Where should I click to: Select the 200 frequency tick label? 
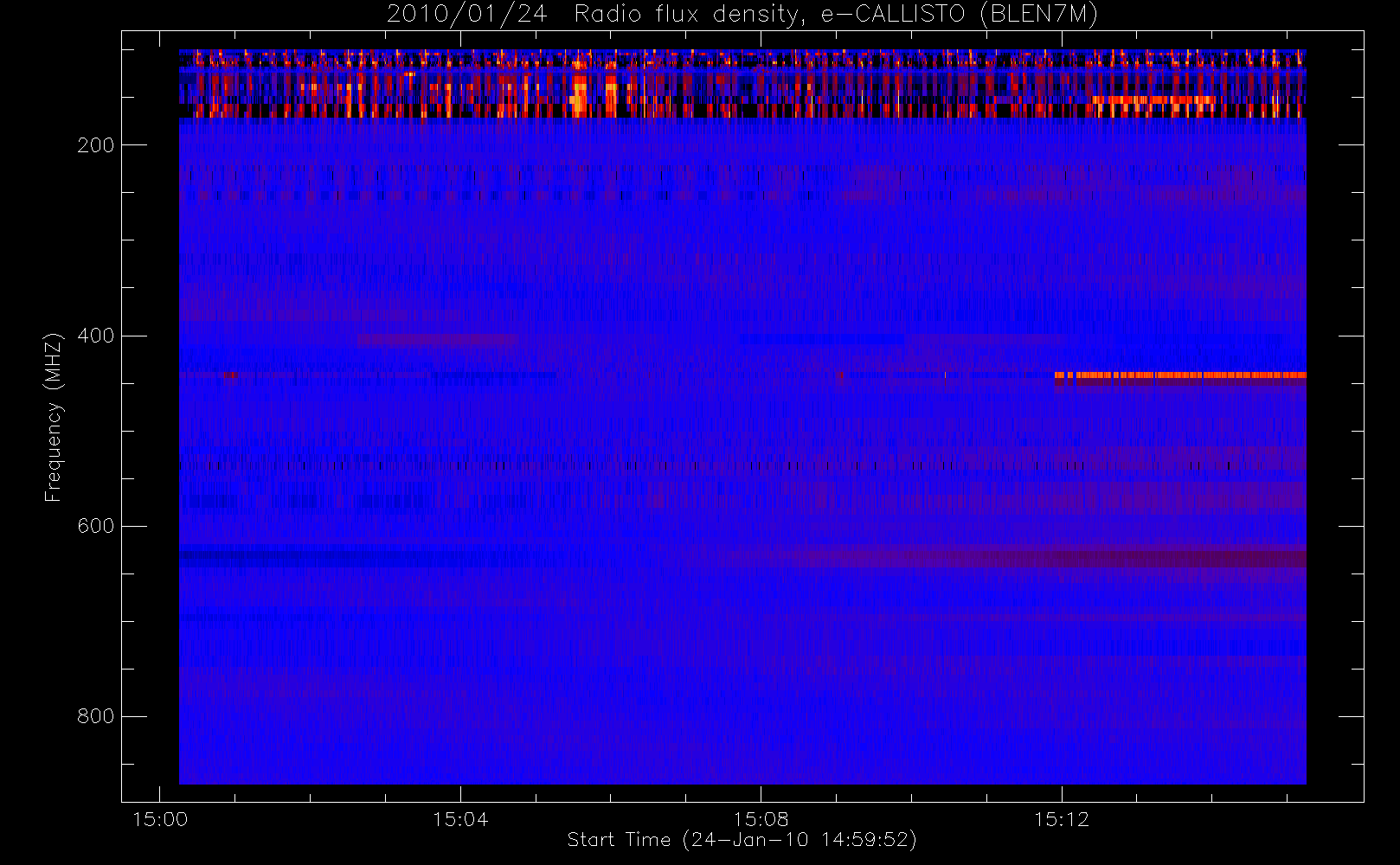point(96,145)
